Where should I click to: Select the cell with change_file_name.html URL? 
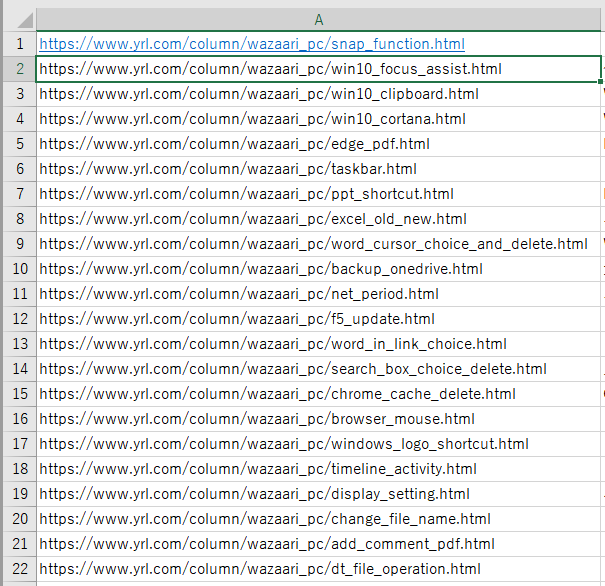point(319,519)
